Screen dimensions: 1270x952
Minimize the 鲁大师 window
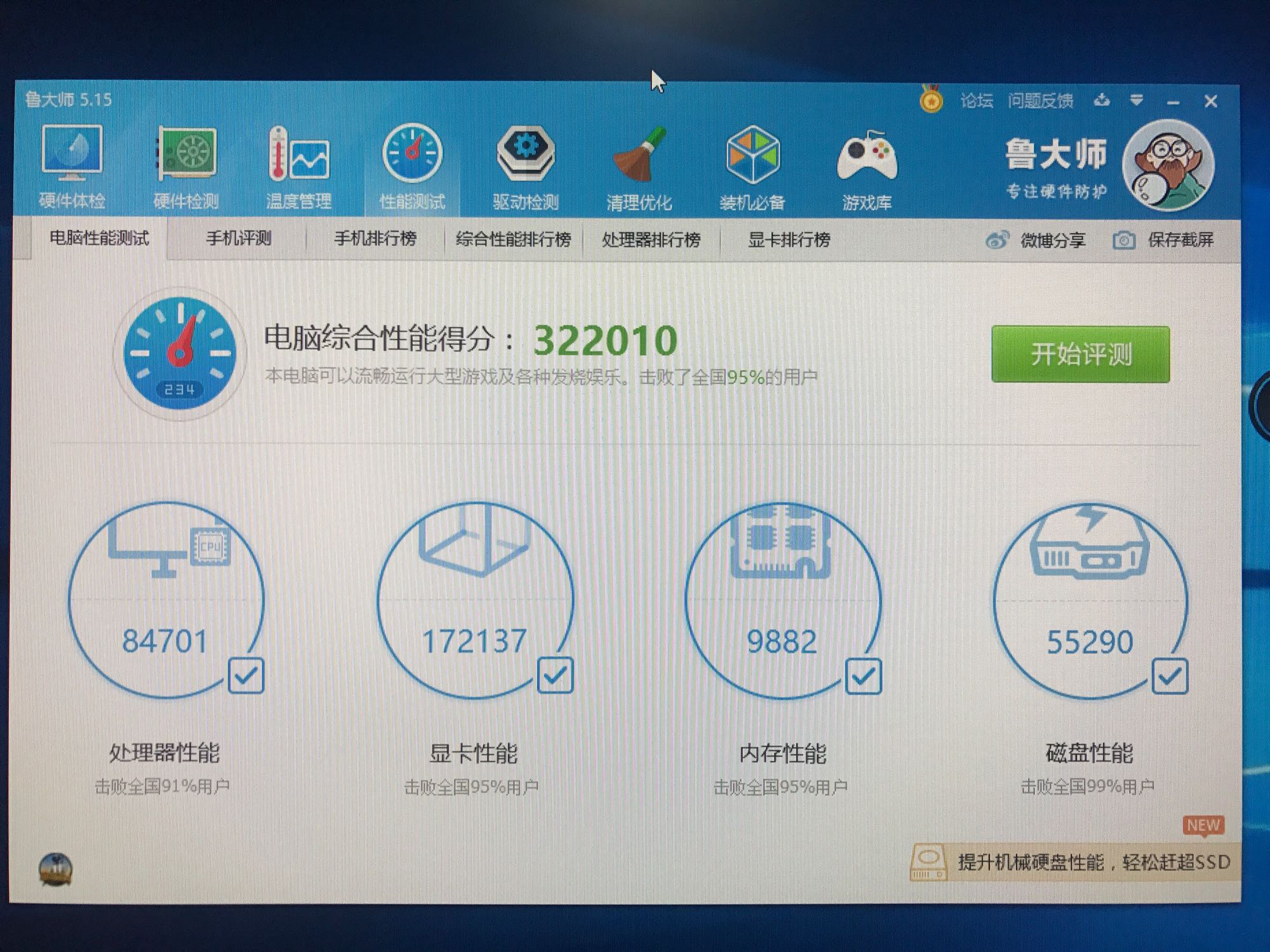click(x=1173, y=102)
